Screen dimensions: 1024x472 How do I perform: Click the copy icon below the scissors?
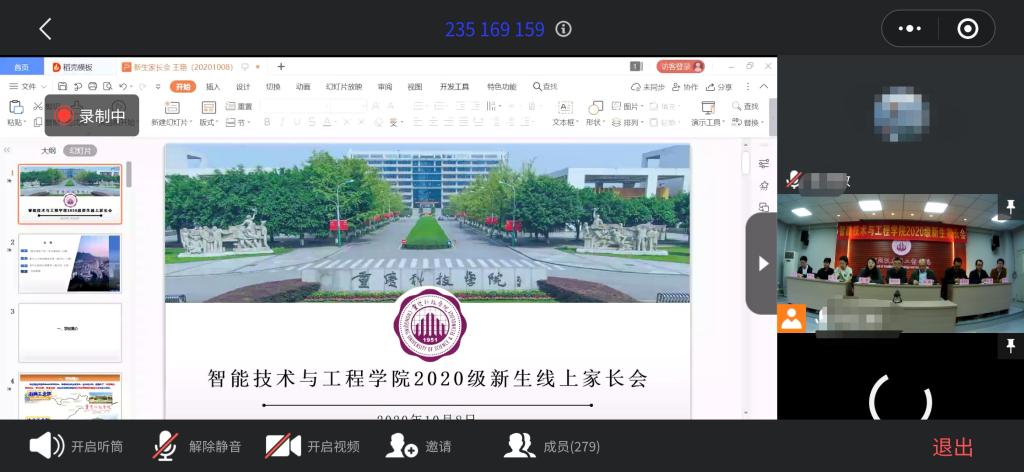pyautogui.click(x=38, y=122)
